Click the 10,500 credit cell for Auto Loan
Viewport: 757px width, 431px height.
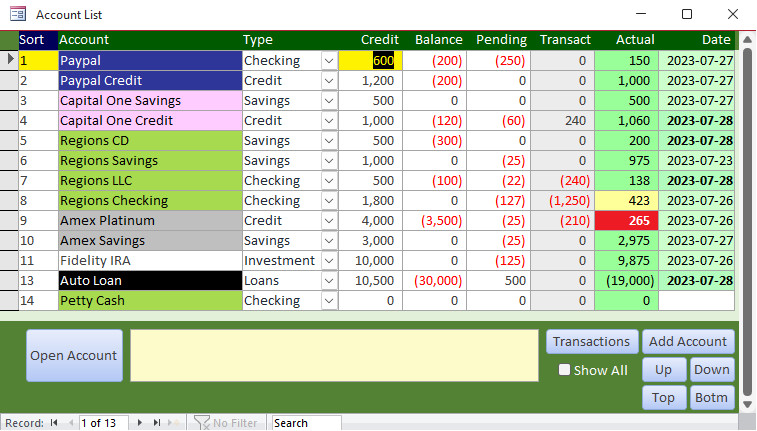click(x=370, y=281)
